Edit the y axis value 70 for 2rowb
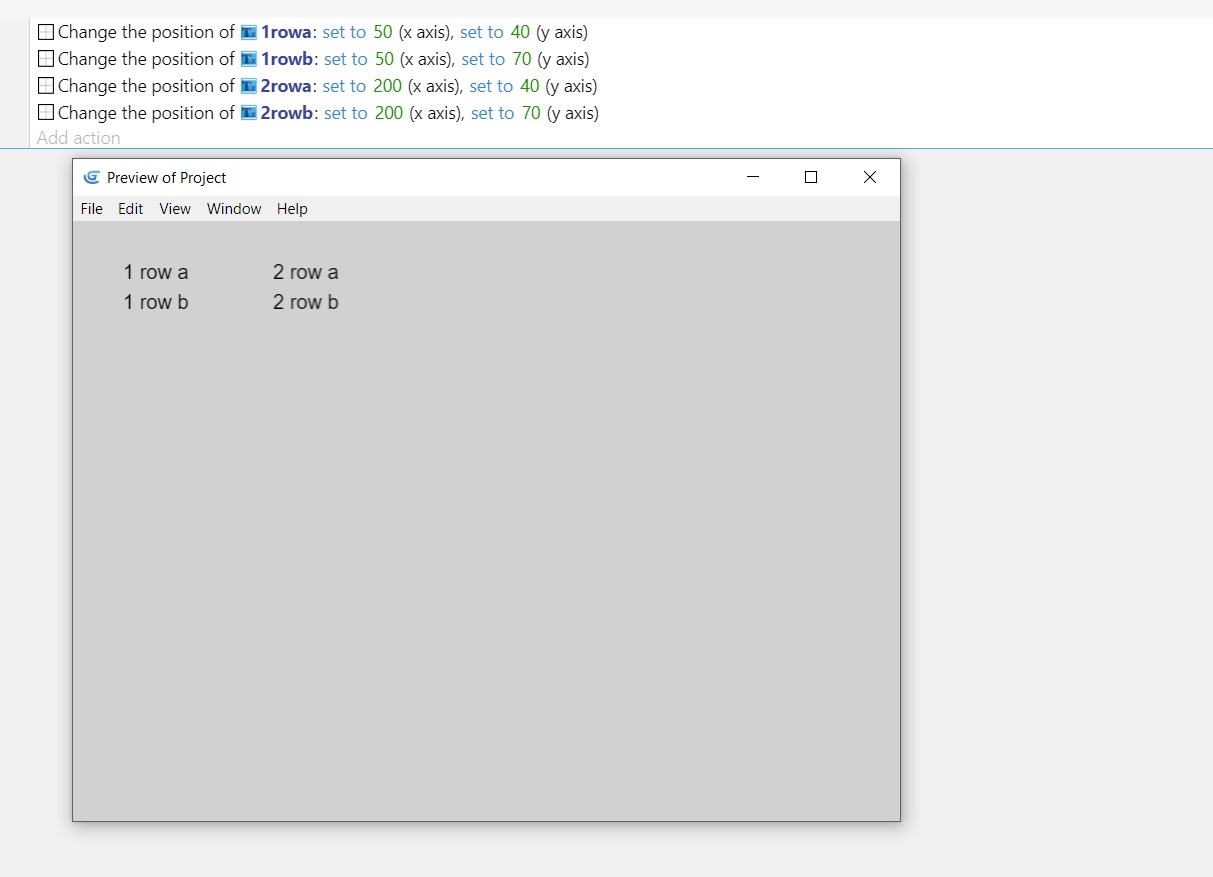Image resolution: width=1213 pixels, height=877 pixels. (x=531, y=113)
